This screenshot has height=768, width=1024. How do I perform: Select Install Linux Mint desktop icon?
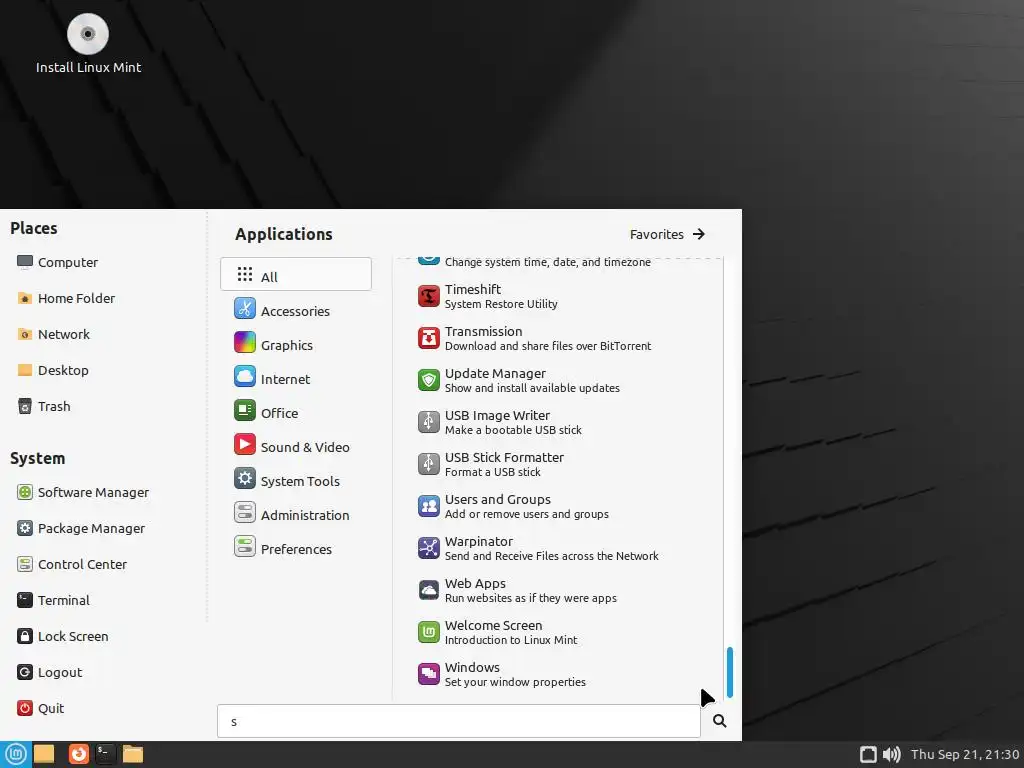[88, 44]
